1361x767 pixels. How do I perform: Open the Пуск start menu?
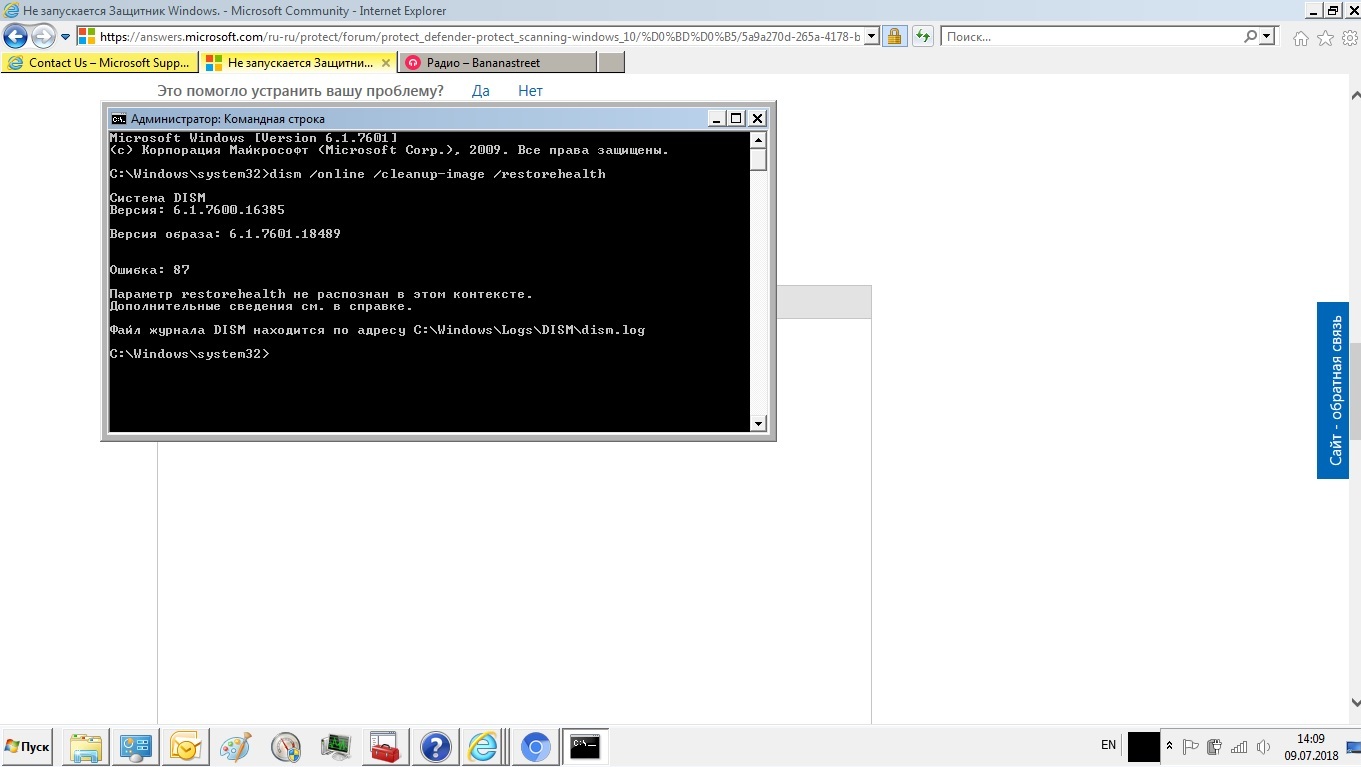click(27, 747)
